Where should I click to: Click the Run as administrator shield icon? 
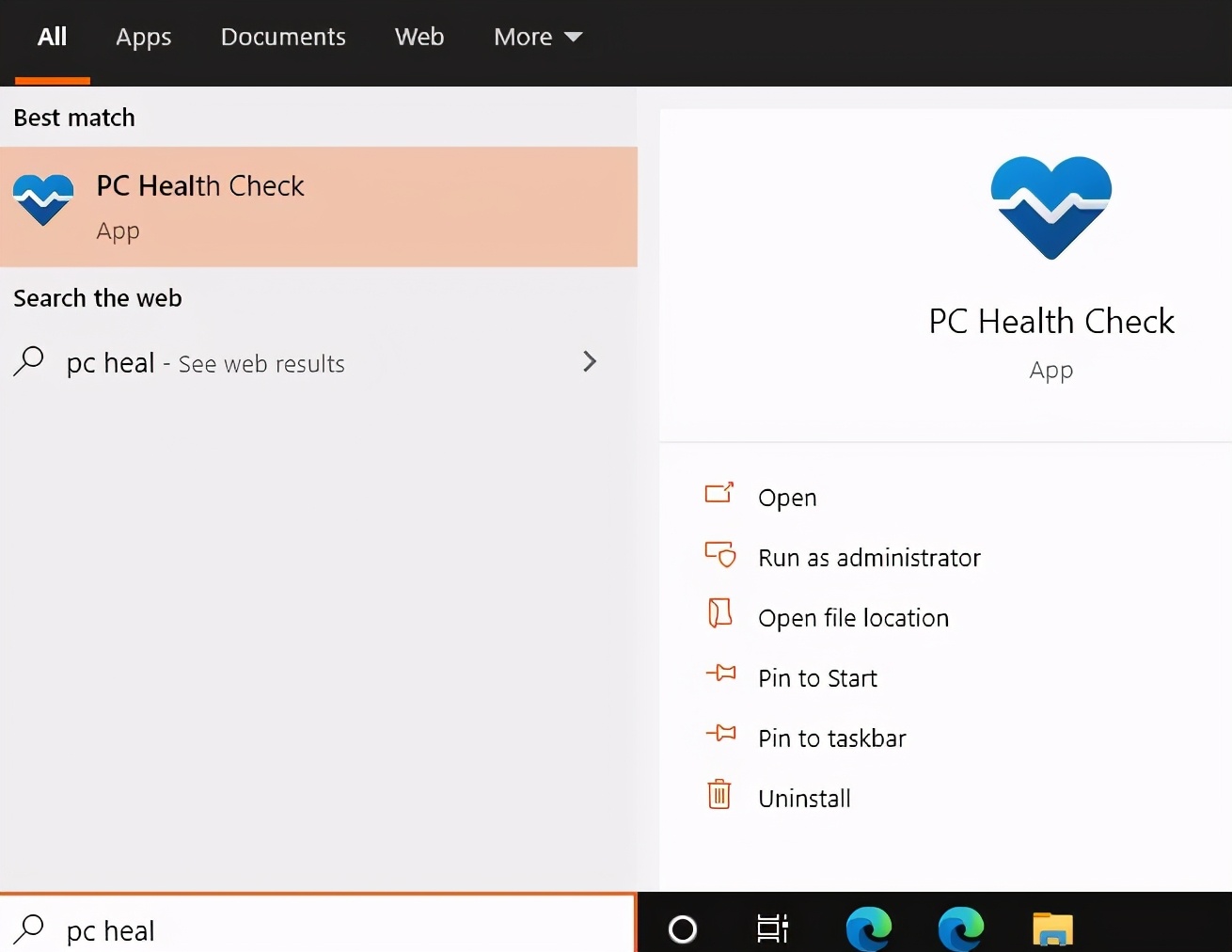click(719, 555)
